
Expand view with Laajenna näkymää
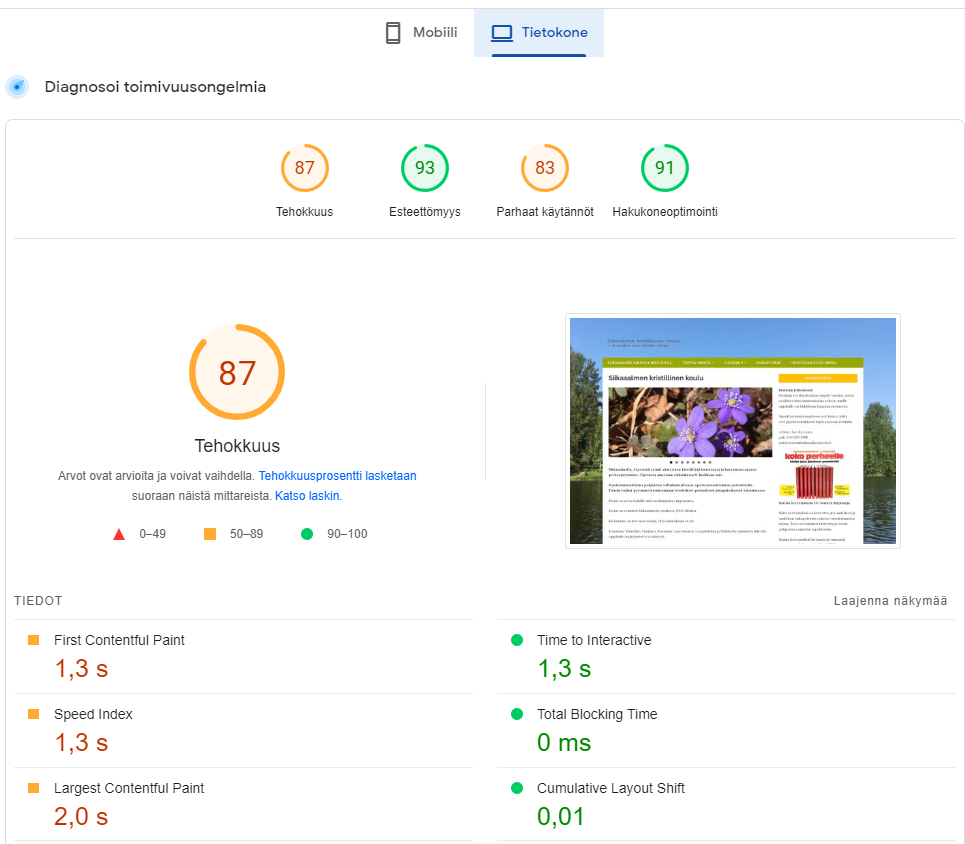(x=890, y=601)
